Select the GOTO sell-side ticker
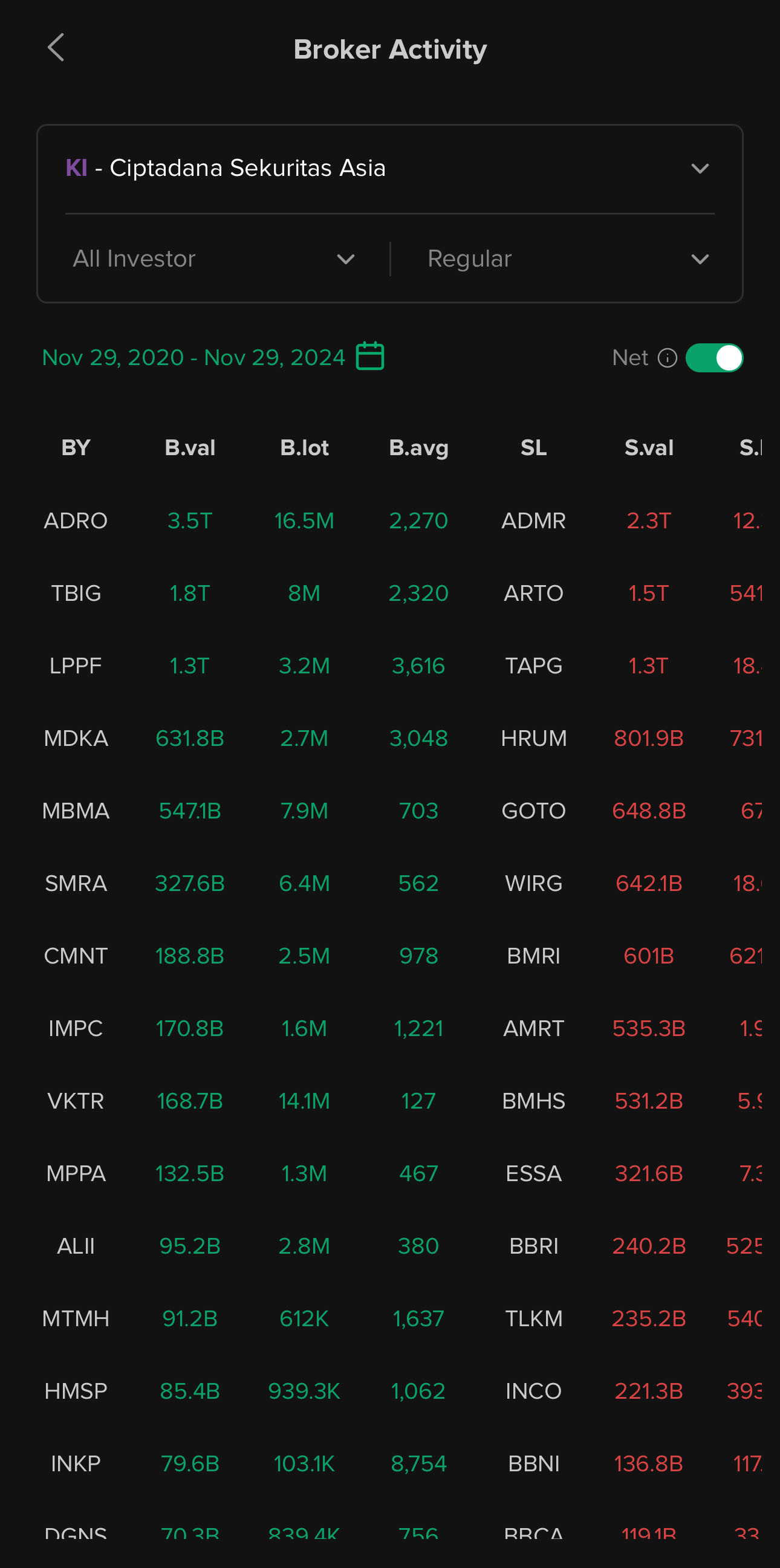This screenshot has width=780, height=1568. tap(533, 811)
